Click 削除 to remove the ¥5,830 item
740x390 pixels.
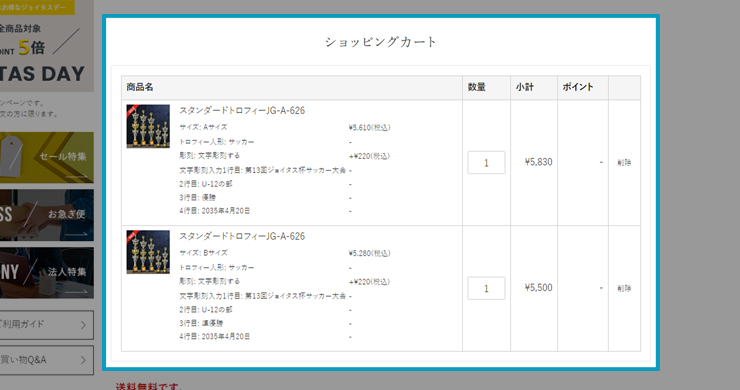coord(624,162)
